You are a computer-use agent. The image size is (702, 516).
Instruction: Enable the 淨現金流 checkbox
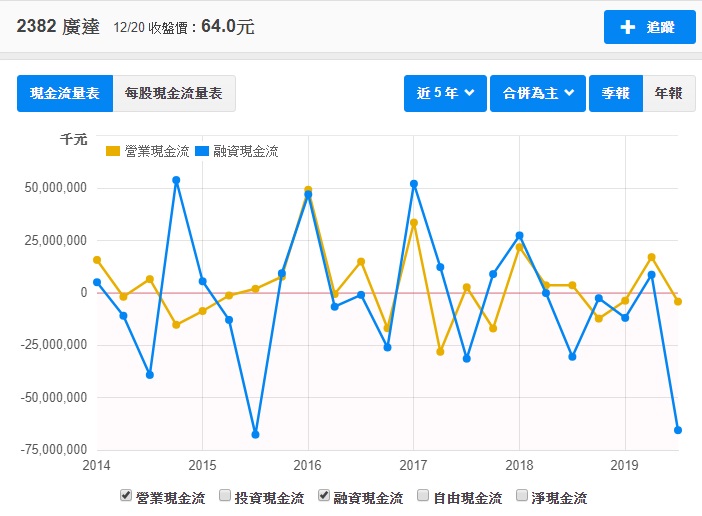522,495
